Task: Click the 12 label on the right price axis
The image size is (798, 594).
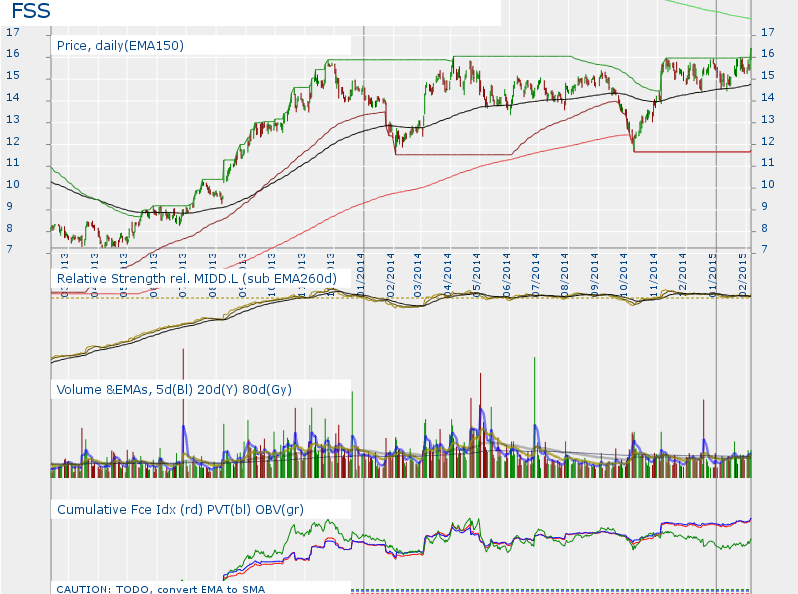Action: 767,141
